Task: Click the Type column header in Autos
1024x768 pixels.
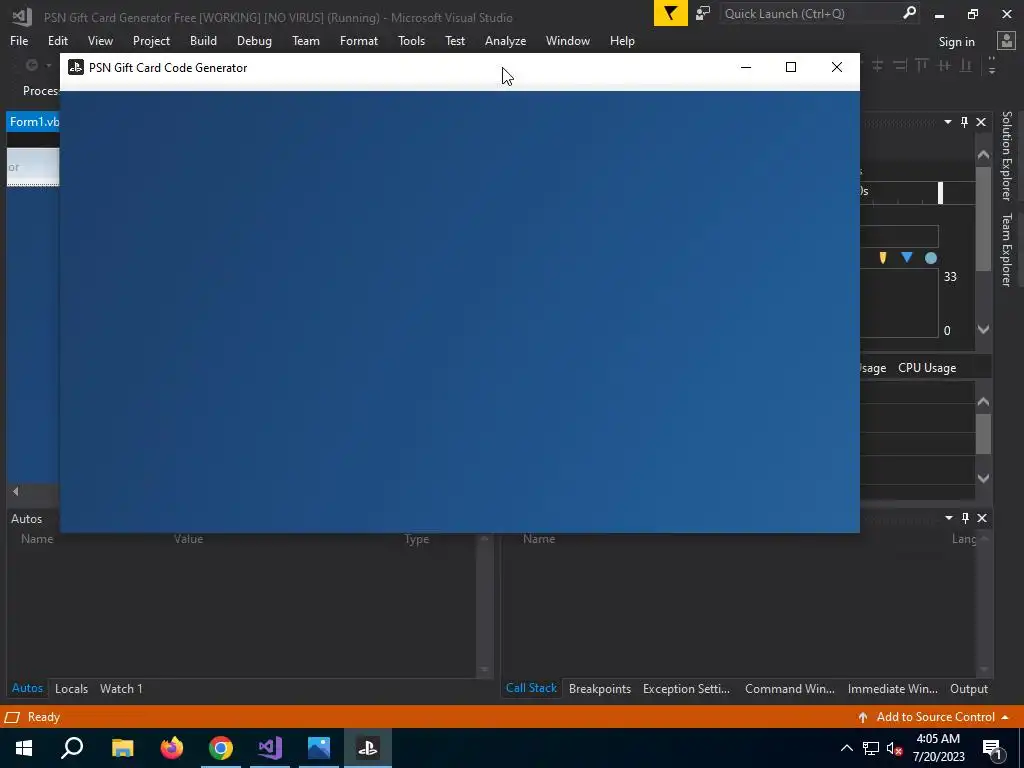Action: [x=416, y=539]
